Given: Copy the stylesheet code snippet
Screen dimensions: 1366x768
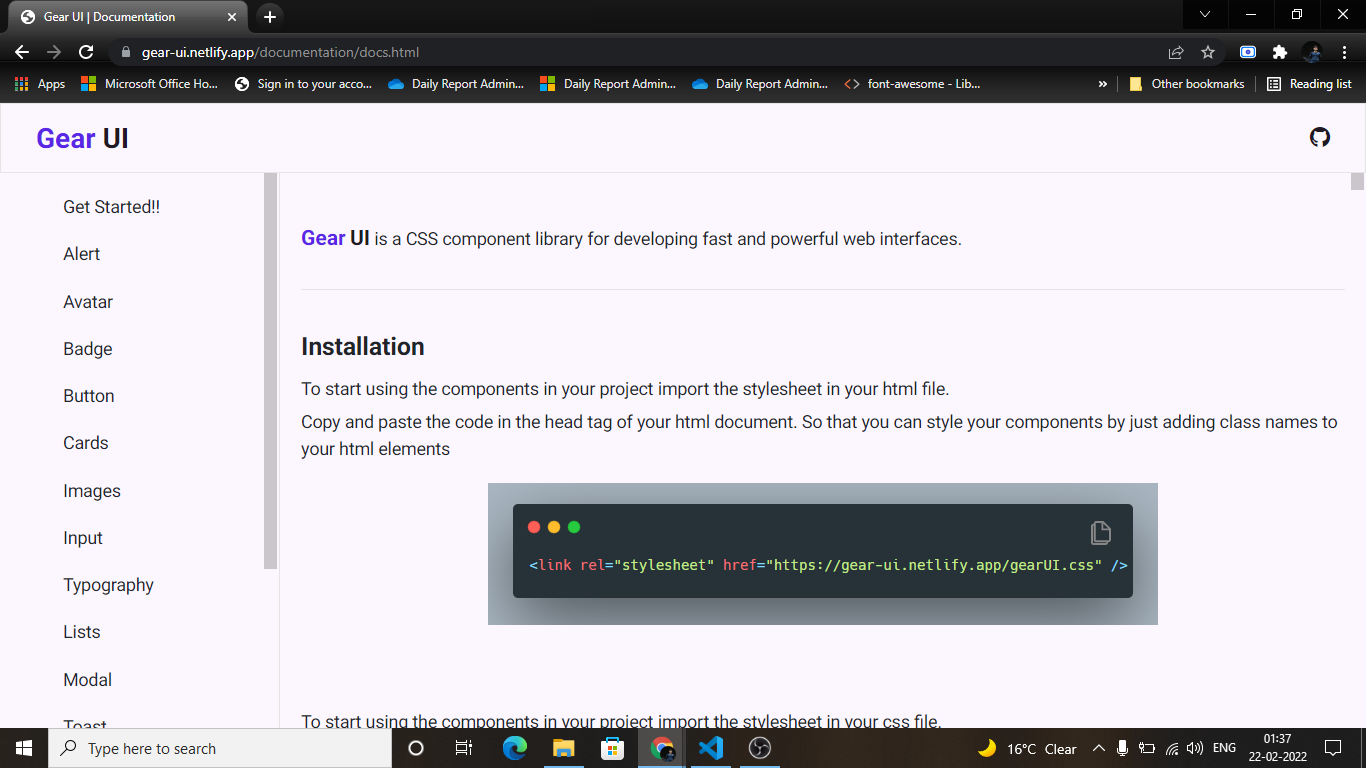Looking at the screenshot, I should click(x=1100, y=533).
